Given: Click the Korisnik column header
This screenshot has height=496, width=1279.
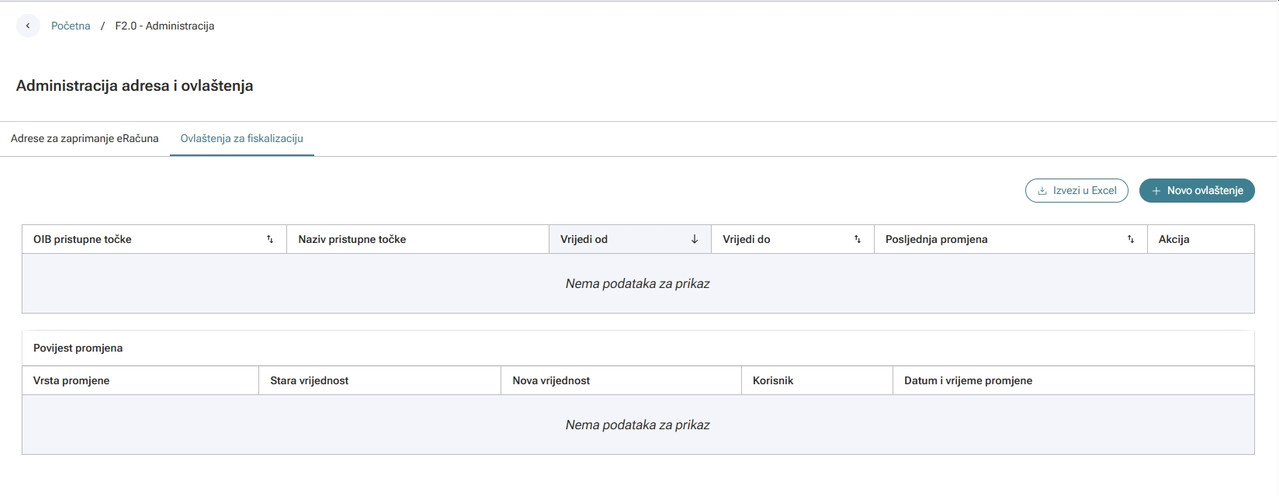Looking at the screenshot, I should click(816, 381).
